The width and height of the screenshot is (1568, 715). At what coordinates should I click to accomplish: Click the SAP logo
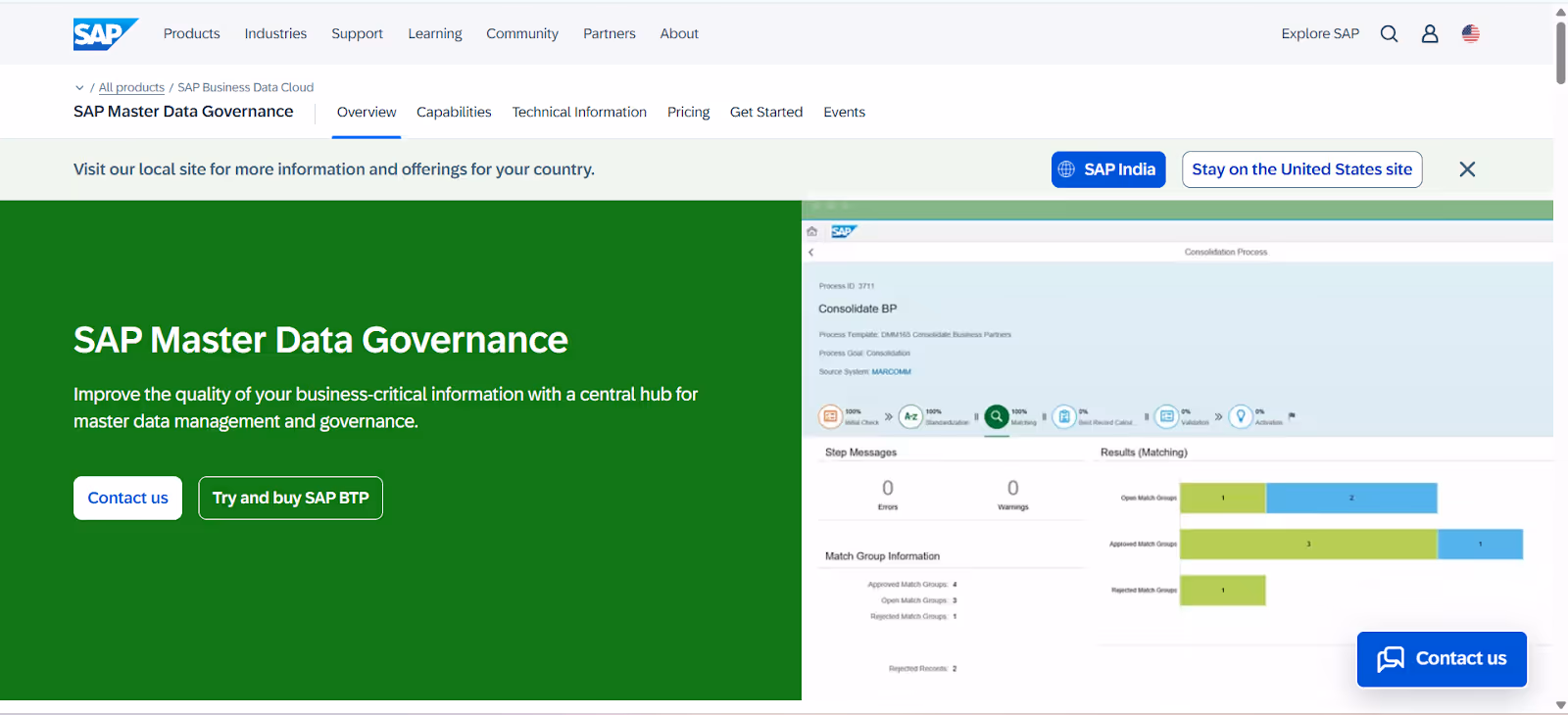(x=105, y=34)
